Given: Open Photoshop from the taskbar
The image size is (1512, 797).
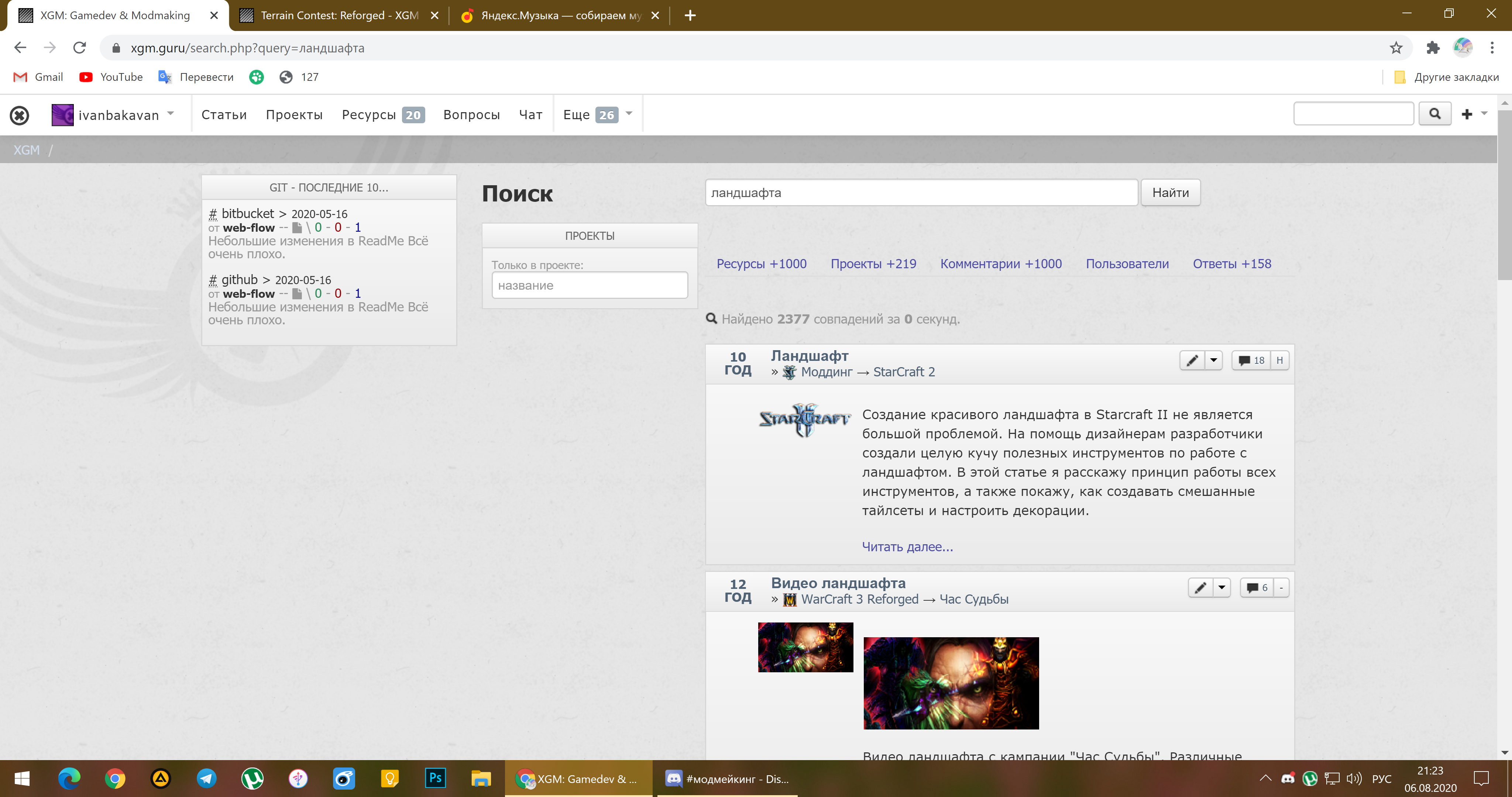Looking at the screenshot, I should pyautogui.click(x=435, y=778).
